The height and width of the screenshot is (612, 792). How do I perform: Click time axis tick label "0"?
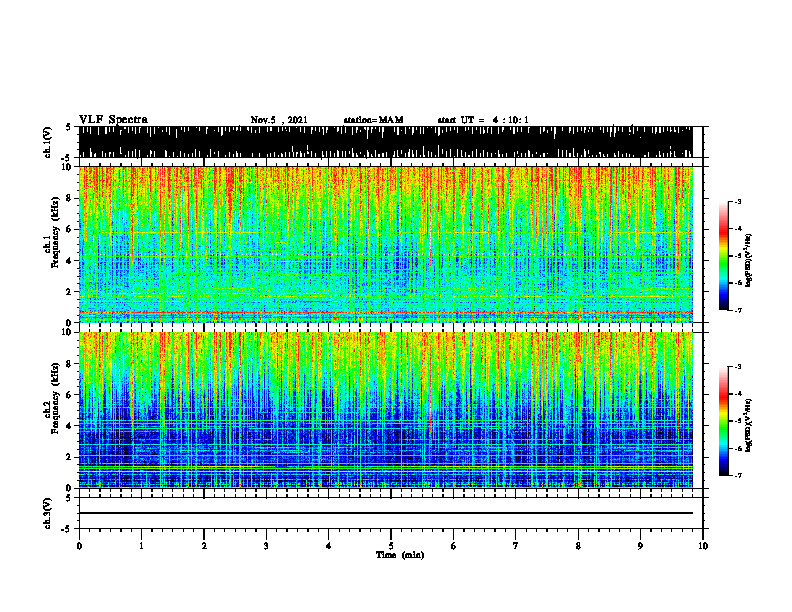pos(79,546)
